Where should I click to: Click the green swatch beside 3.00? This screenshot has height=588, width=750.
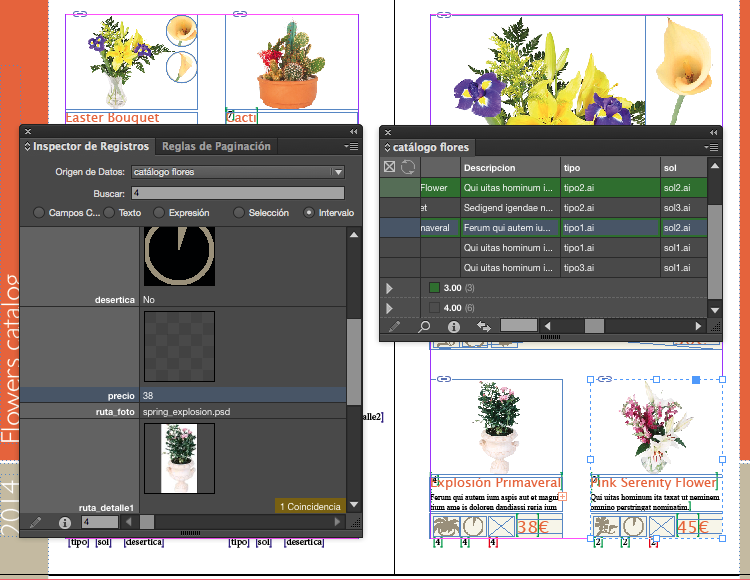coord(434,288)
